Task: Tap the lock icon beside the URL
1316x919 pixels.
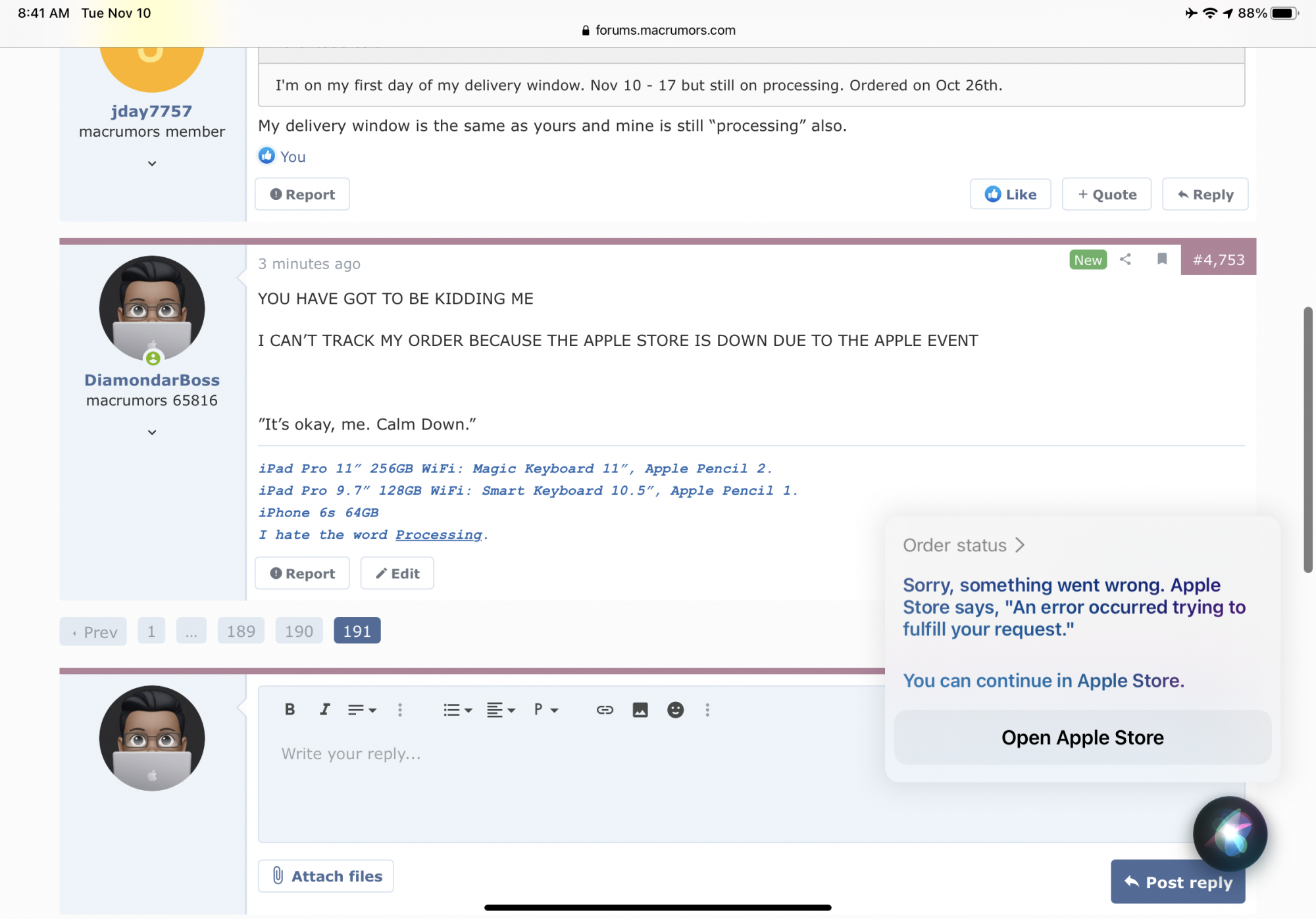Action: (x=586, y=30)
